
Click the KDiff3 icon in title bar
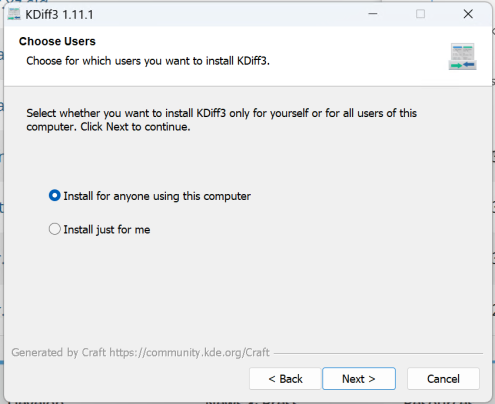click(14, 14)
